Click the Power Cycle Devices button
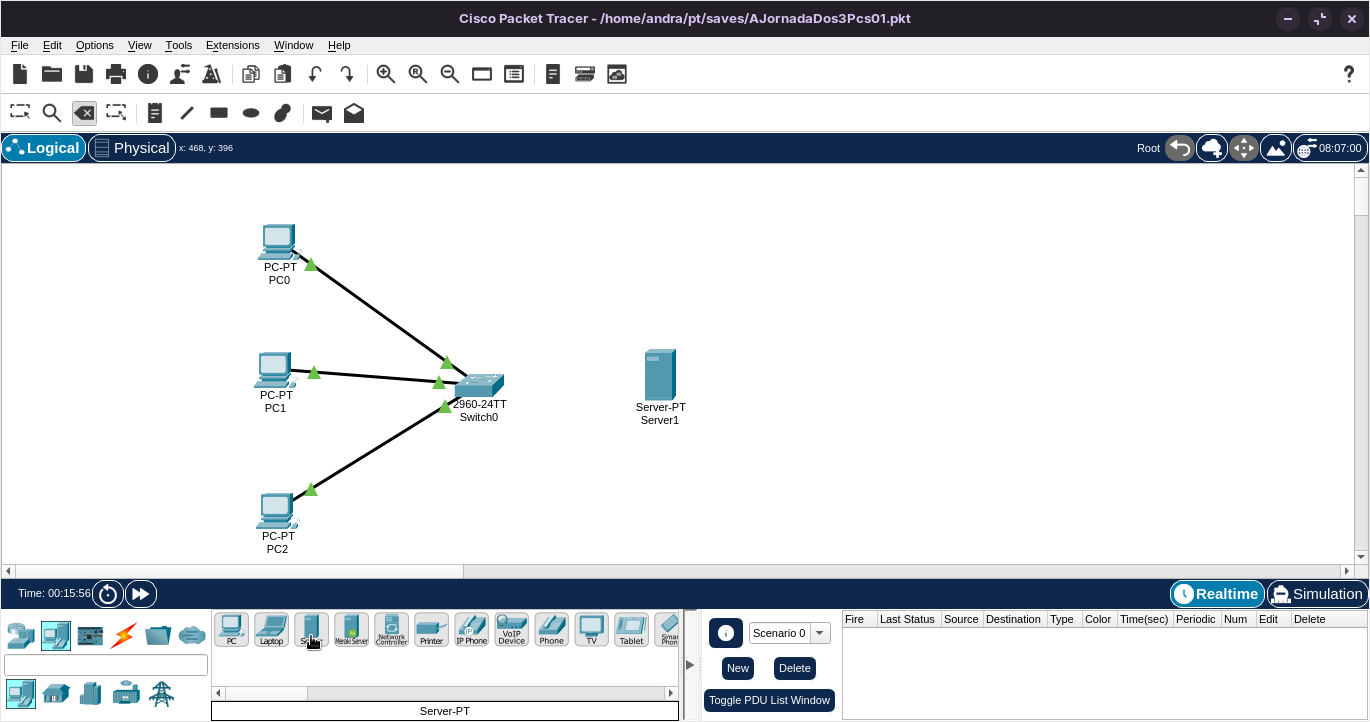This screenshot has height=722, width=1370. (108, 594)
